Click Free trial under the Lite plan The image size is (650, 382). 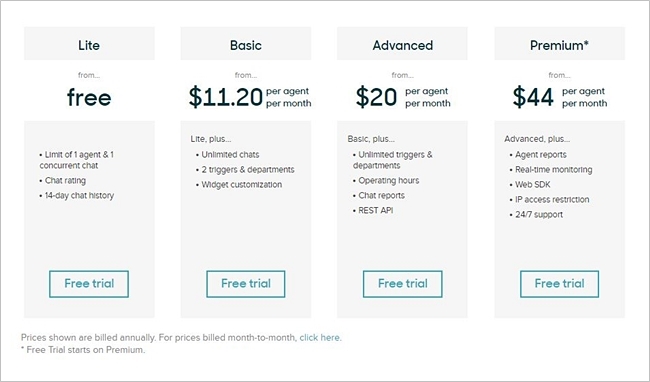pyautogui.click(x=89, y=284)
